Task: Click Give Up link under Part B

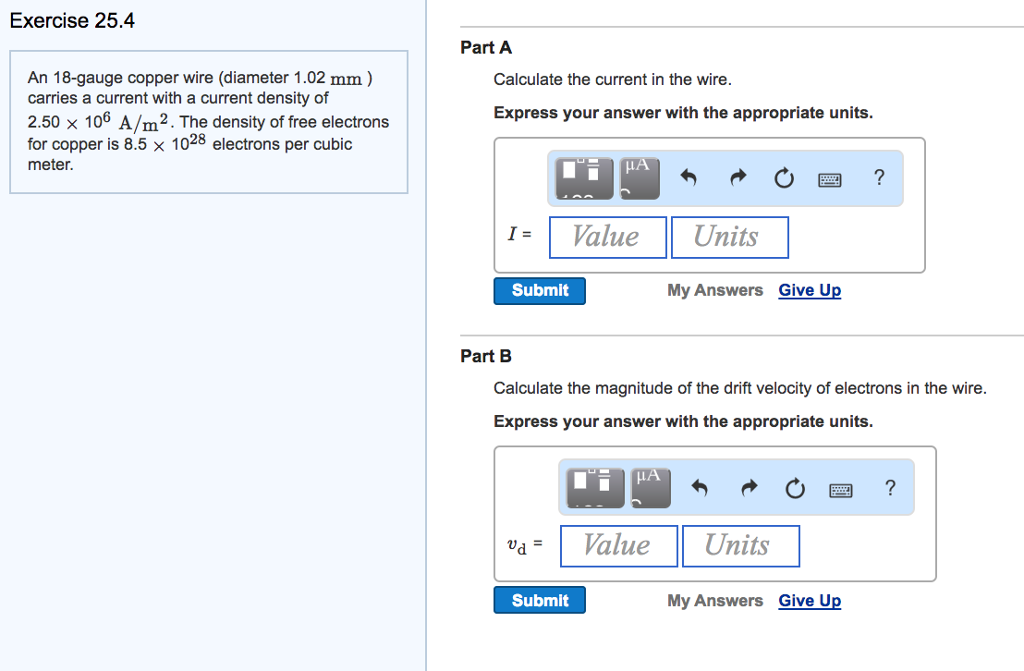Action: [810, 601]
